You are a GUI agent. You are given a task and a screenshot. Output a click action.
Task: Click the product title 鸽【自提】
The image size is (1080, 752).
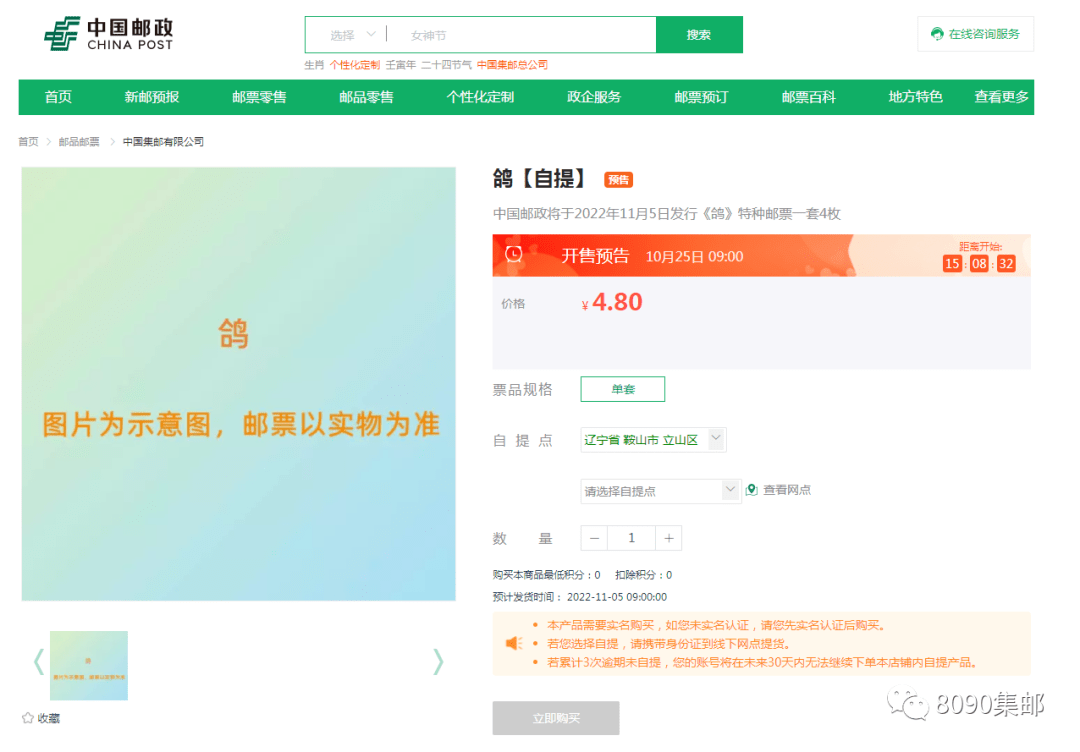coord(539,179)
